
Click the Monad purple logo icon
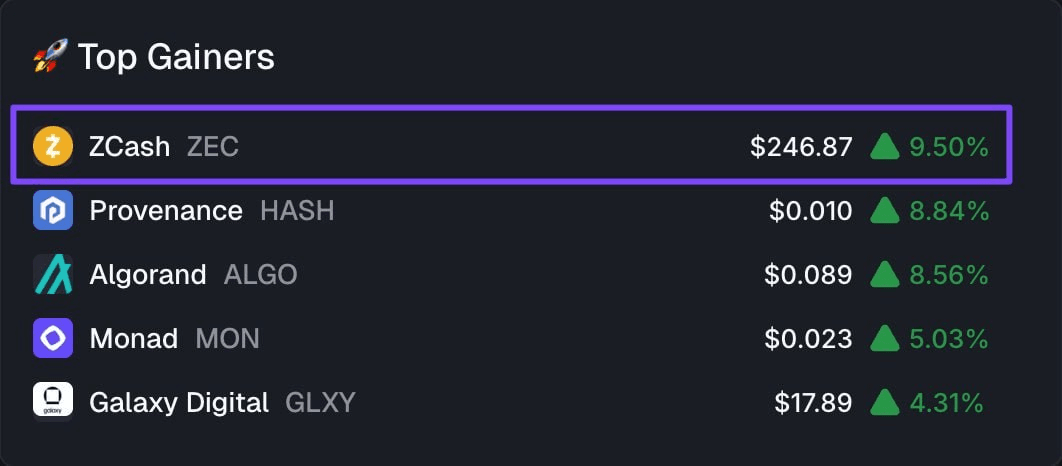(53, 339)
